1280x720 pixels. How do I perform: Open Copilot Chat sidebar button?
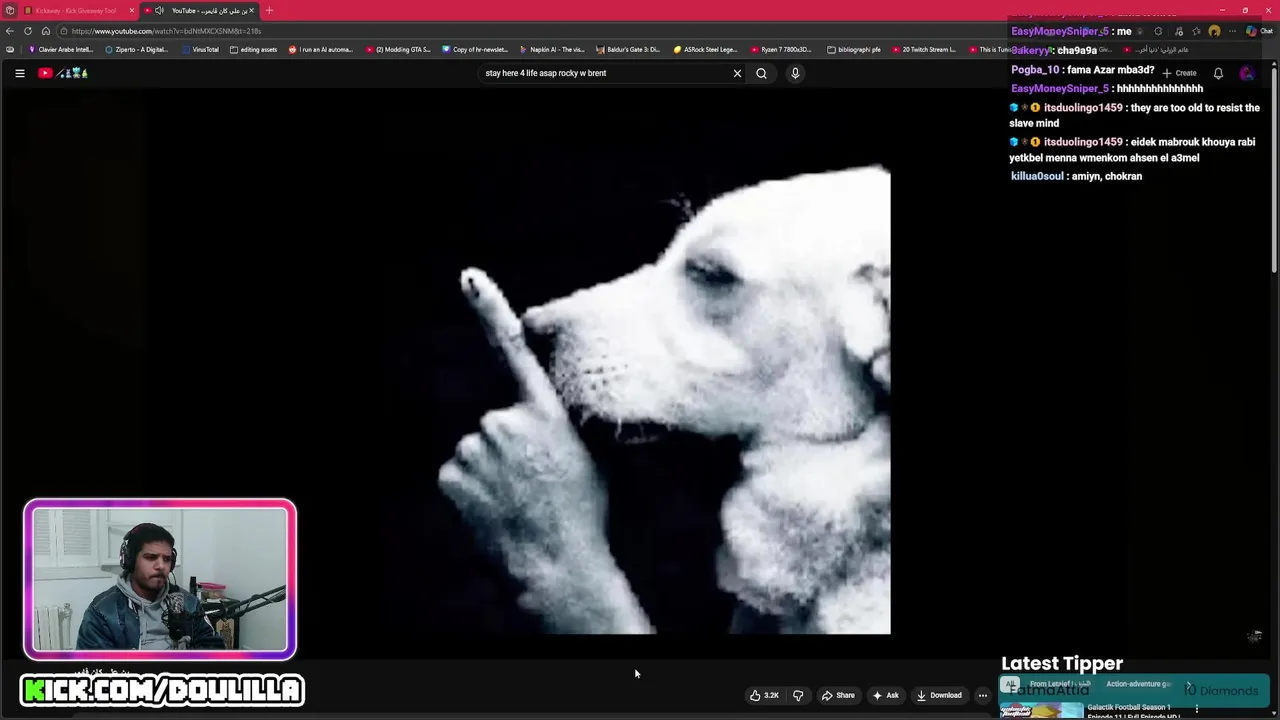(1257, 31)
